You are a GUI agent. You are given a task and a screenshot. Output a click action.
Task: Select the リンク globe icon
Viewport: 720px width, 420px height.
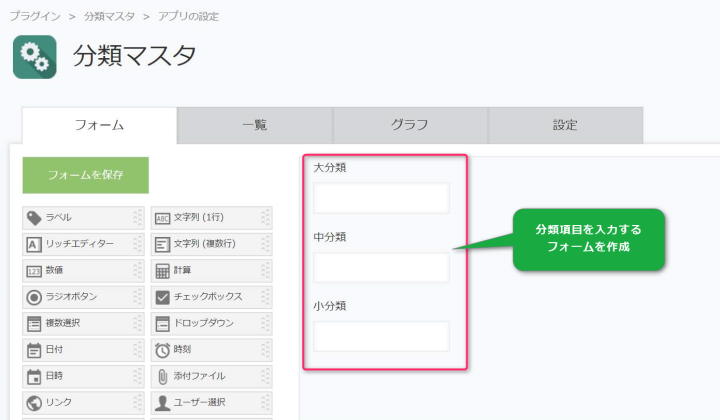click(33, 403)
